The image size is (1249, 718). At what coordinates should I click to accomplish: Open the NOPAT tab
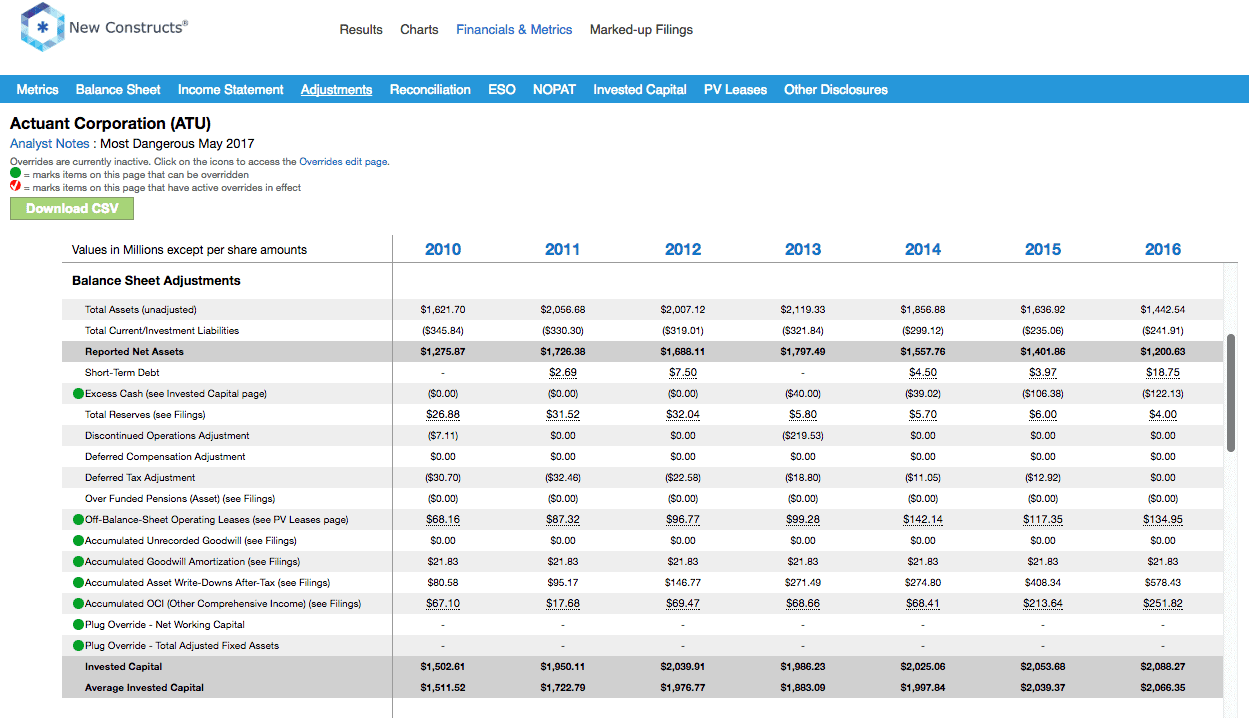554,90
